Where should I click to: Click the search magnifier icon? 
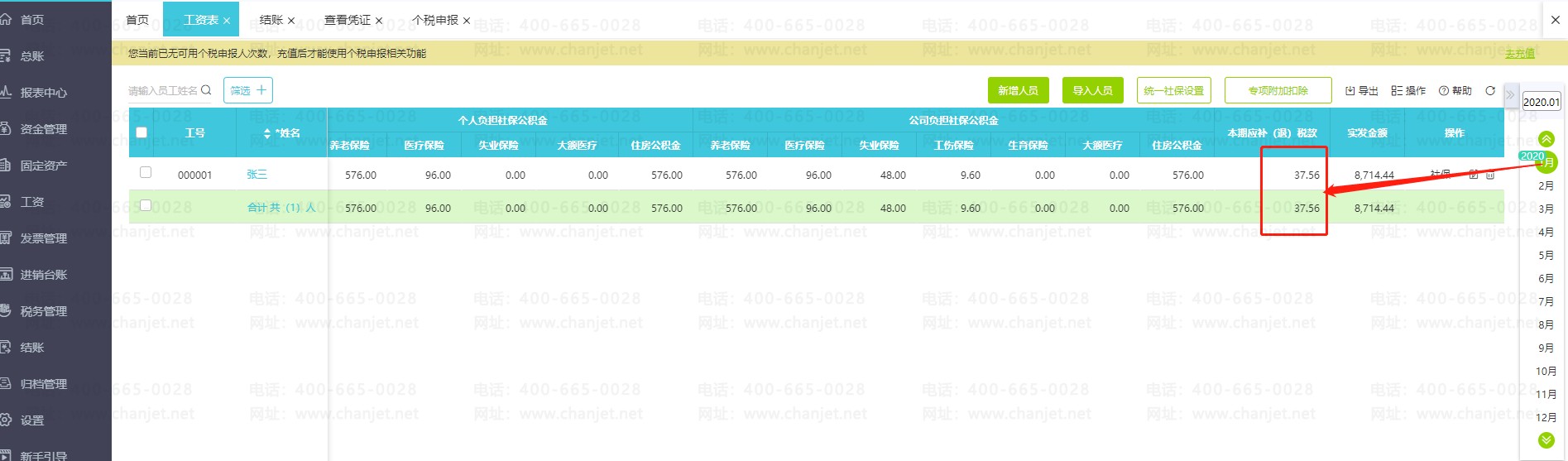pyautogui.click(x=206, y=90)
